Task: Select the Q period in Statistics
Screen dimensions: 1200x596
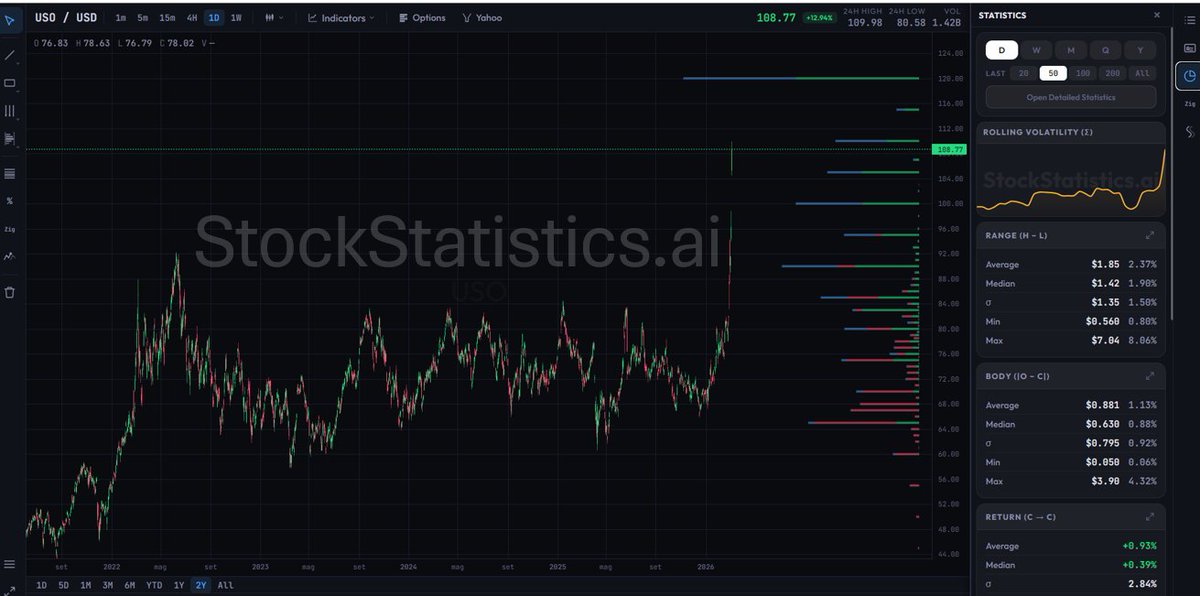Action: click(1105, 50)
